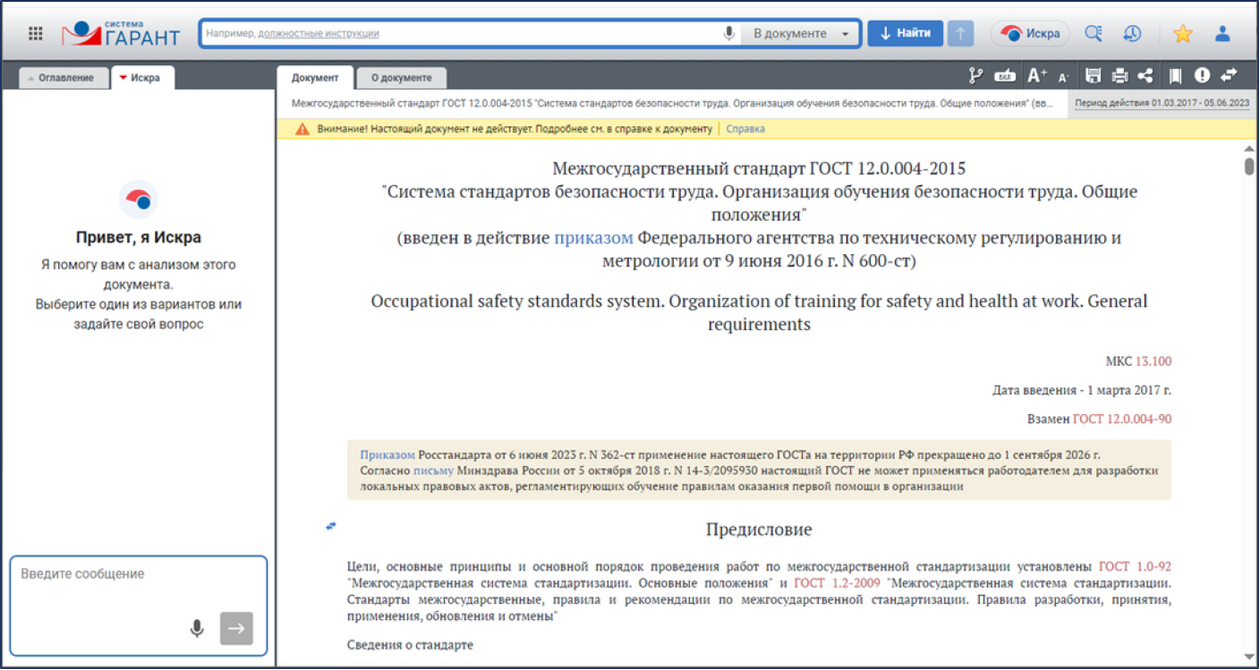Open the history clock icon
1260x670 pixels.
tap(1132, 33)
